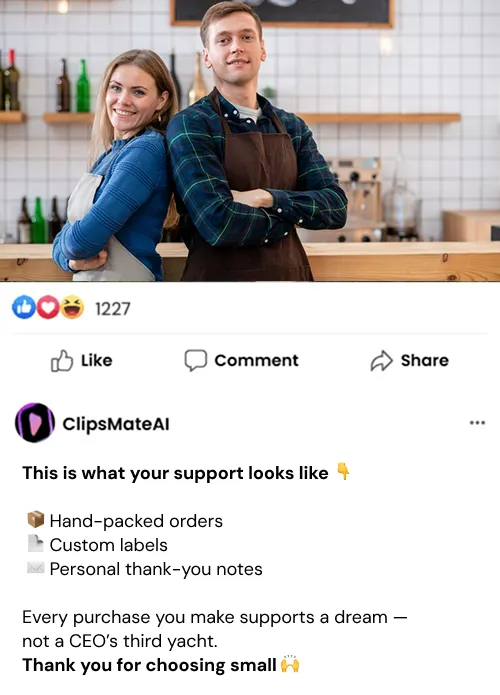
Task: Open the 1227 reactions count
Action: pos(113,309)
